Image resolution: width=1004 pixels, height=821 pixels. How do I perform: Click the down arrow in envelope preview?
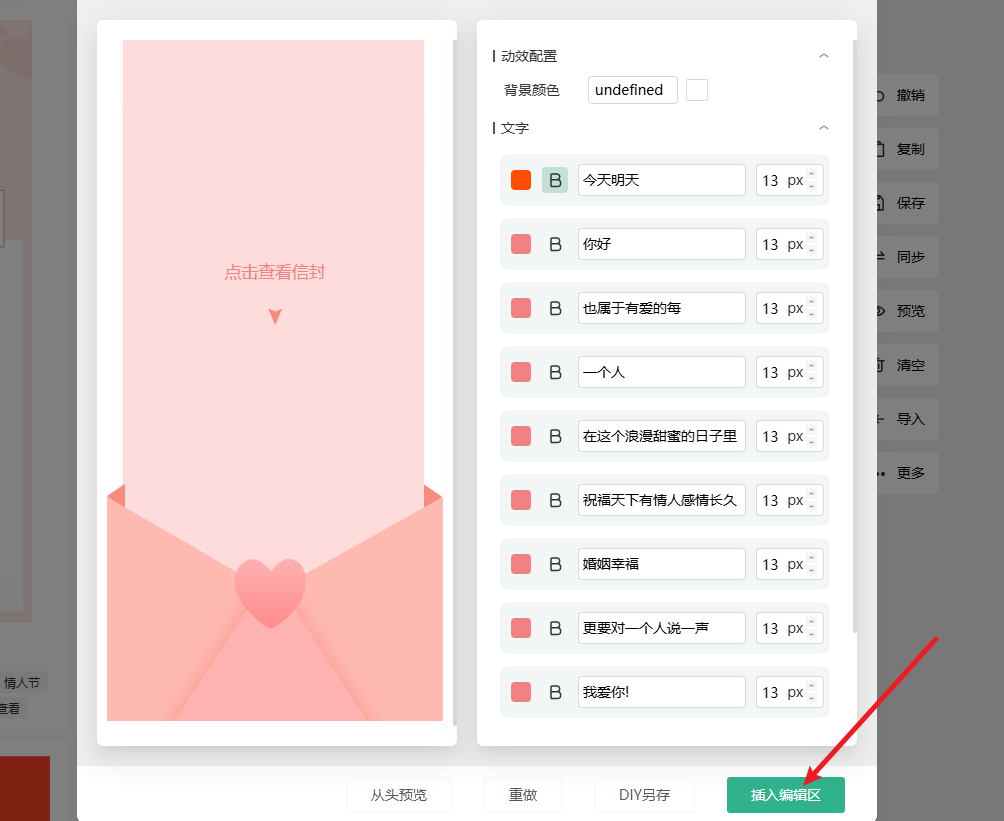275,316
